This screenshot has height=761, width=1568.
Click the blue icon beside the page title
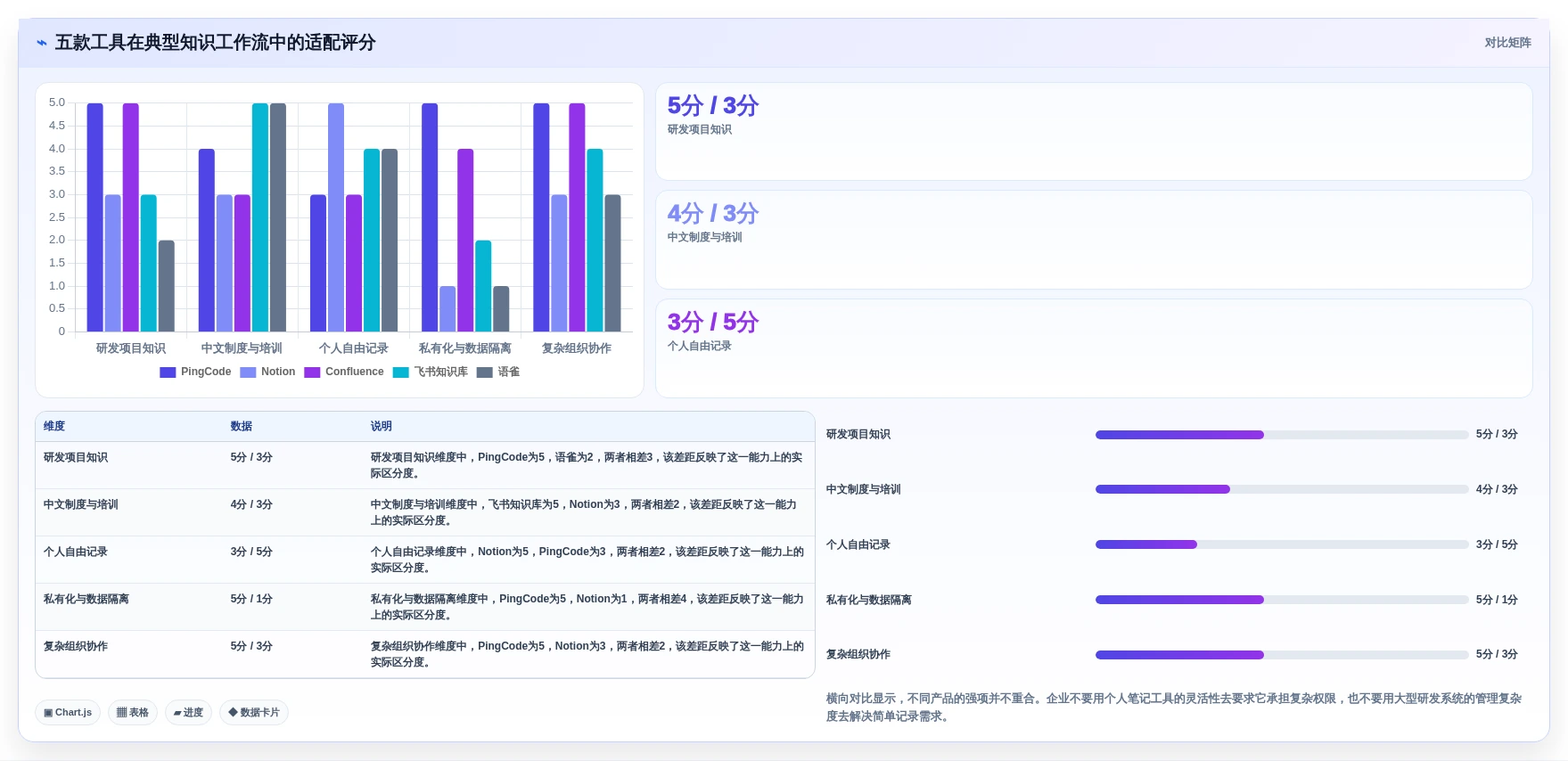(42, 43)
